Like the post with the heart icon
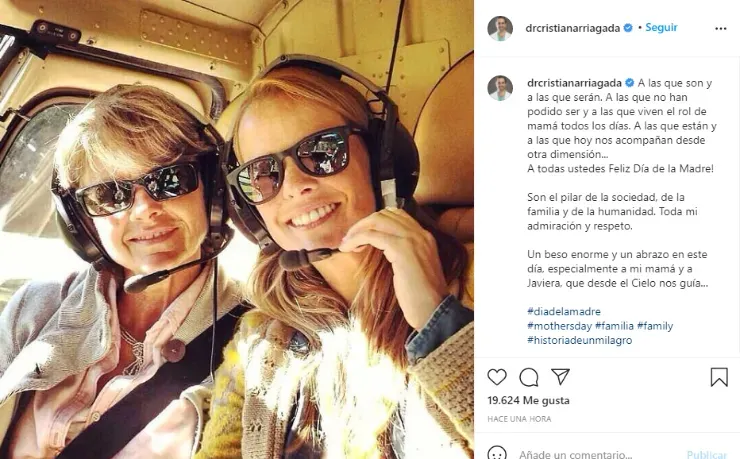This screenshot has height=459, width=740. click(497, 377)
